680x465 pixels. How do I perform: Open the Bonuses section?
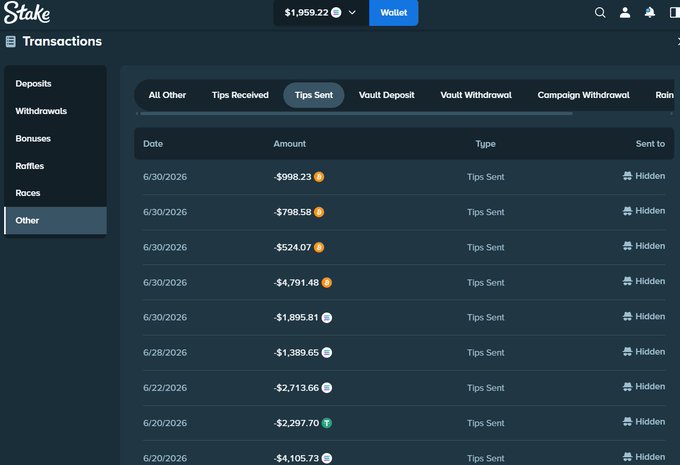[55, 138]
